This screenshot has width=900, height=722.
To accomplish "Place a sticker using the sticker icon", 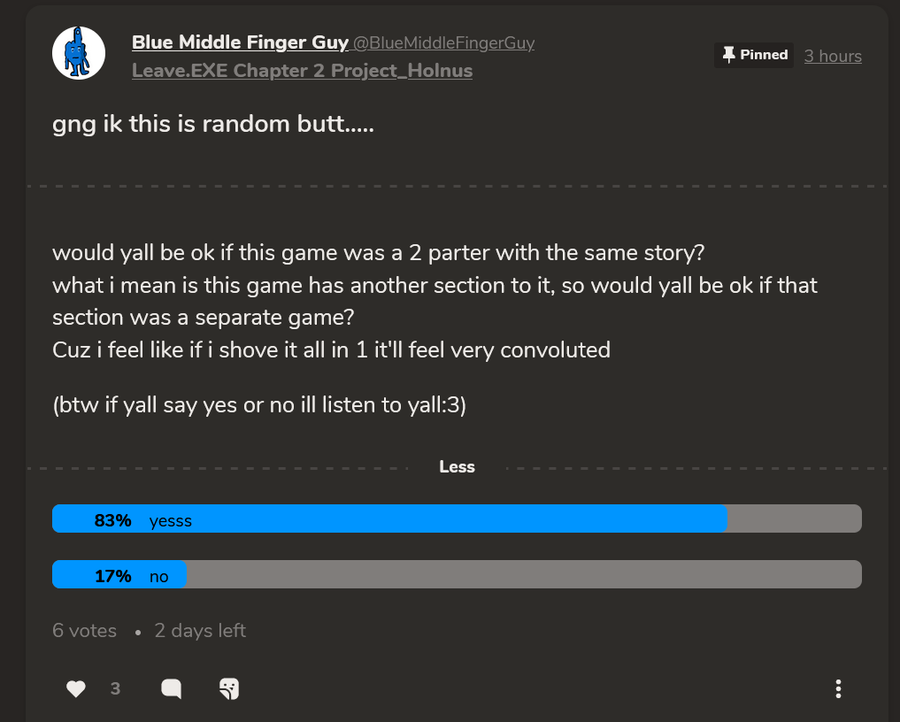I will pyautogui.click(x=228, y=688).
